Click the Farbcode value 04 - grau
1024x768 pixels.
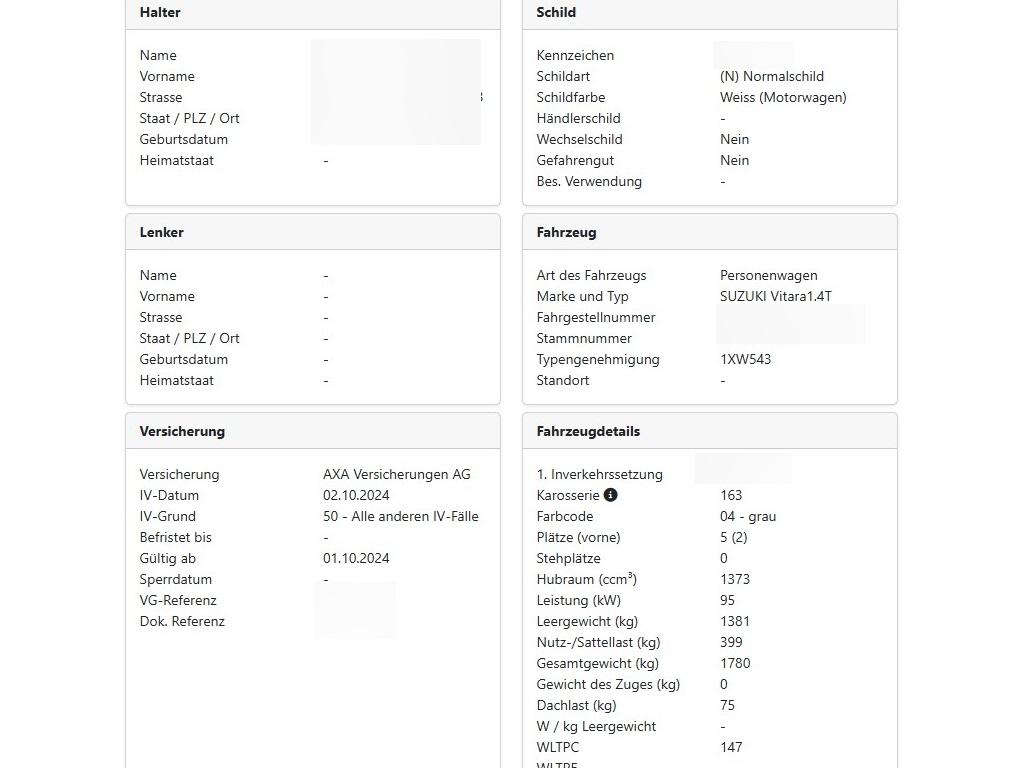click(747, 517)
